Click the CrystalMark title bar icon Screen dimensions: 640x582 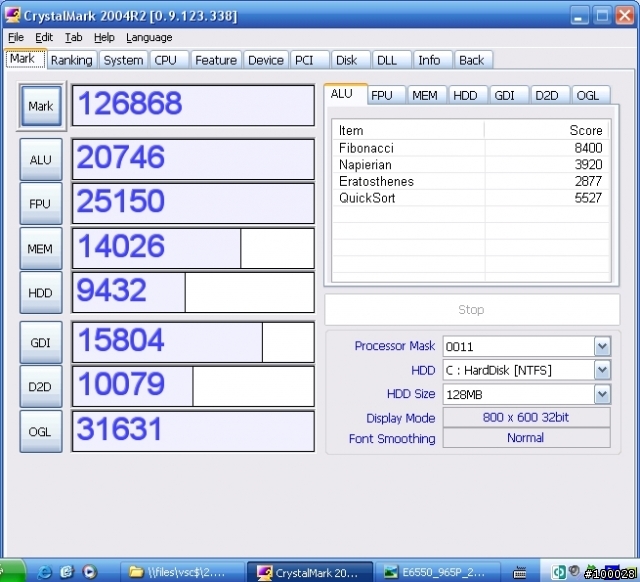[12, 15]
